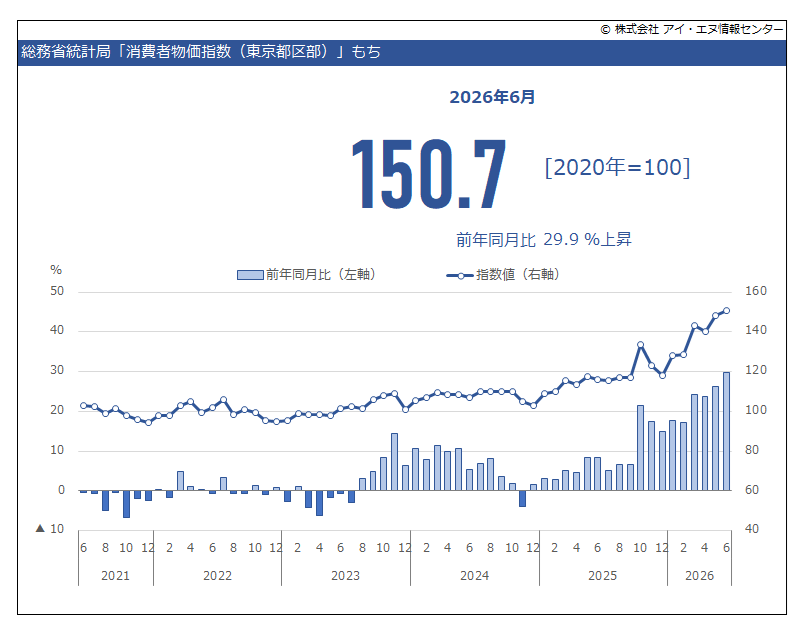Click the October 2025 bar near 21 percent
This screenshot has height=635, width=804.
(x=640, y=448)
